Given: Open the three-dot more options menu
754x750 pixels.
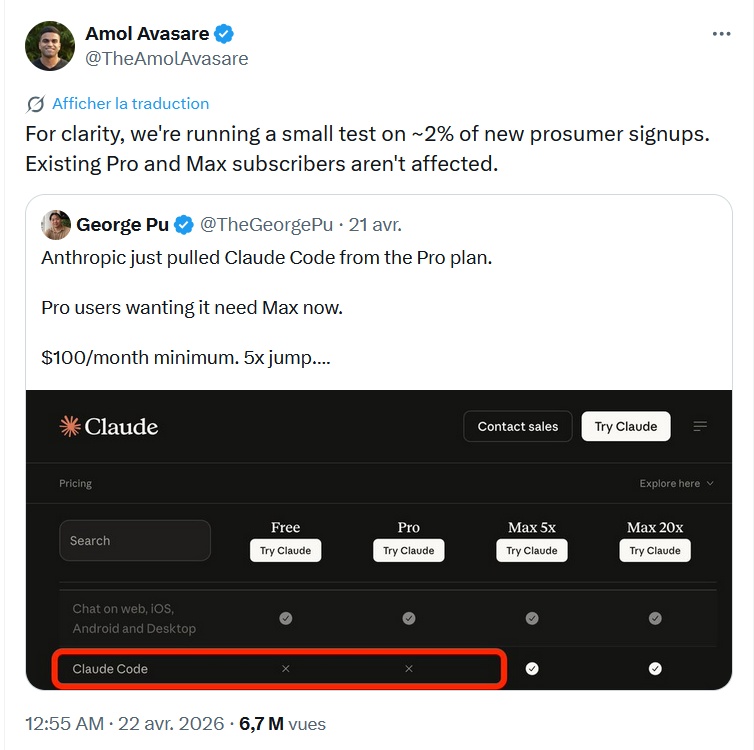Looking at the screenshot, I should click(x=721, y=34).
